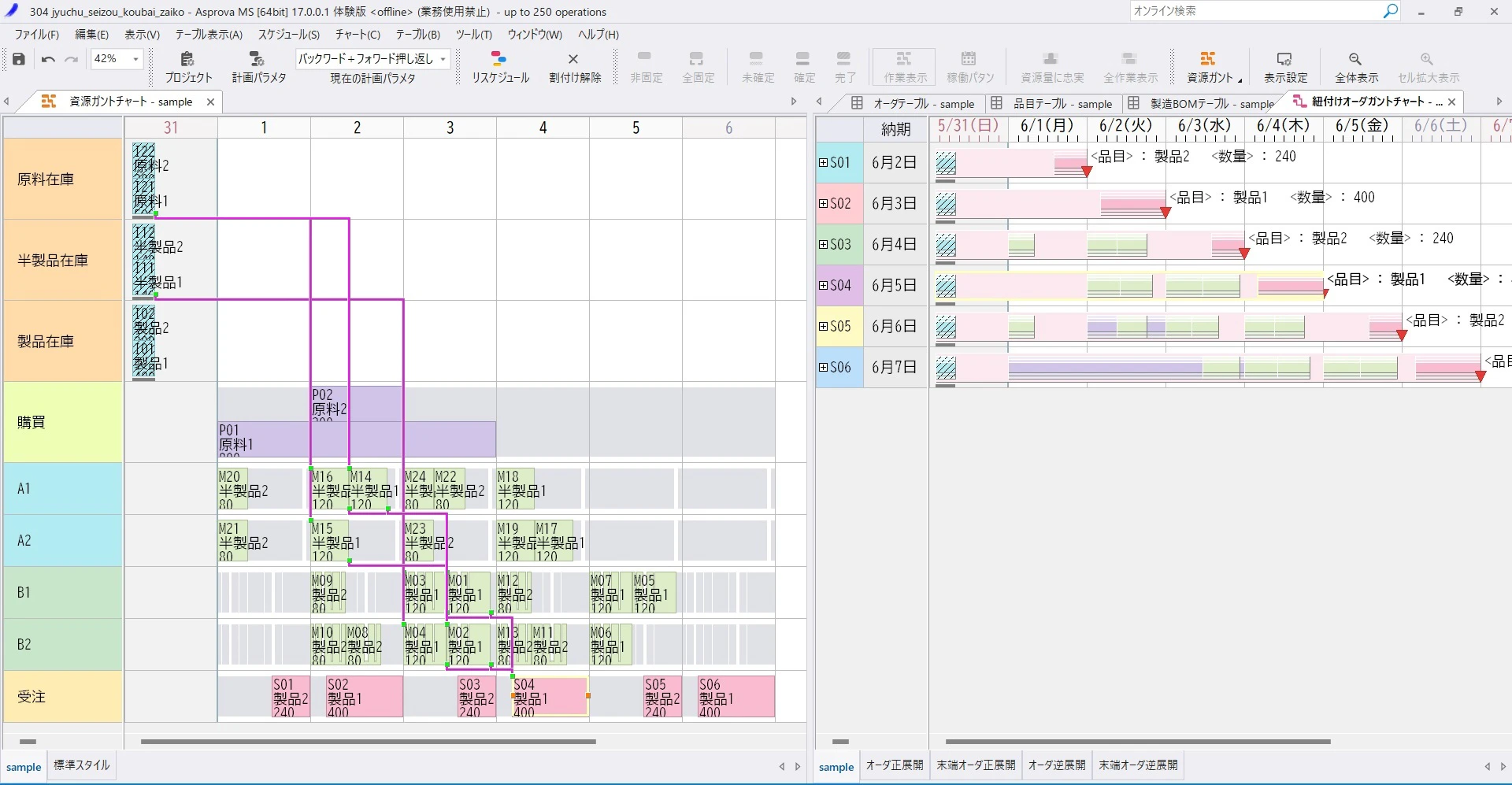Toggle the 完了 completed status
Screen dimensions: 1512x785
tap(843, 65)
